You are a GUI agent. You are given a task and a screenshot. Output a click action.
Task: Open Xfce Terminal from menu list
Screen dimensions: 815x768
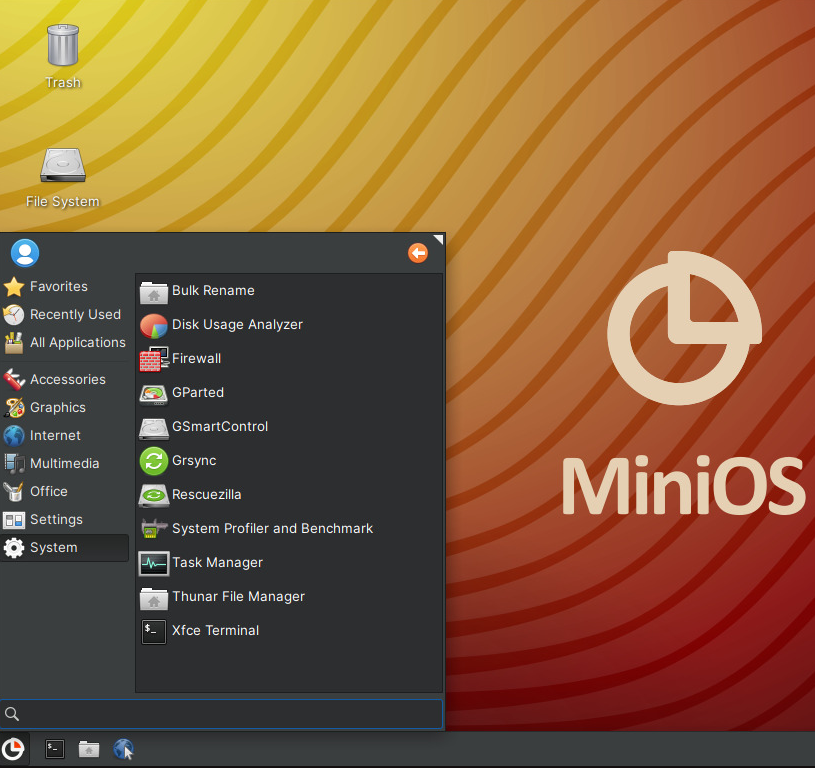215,631
